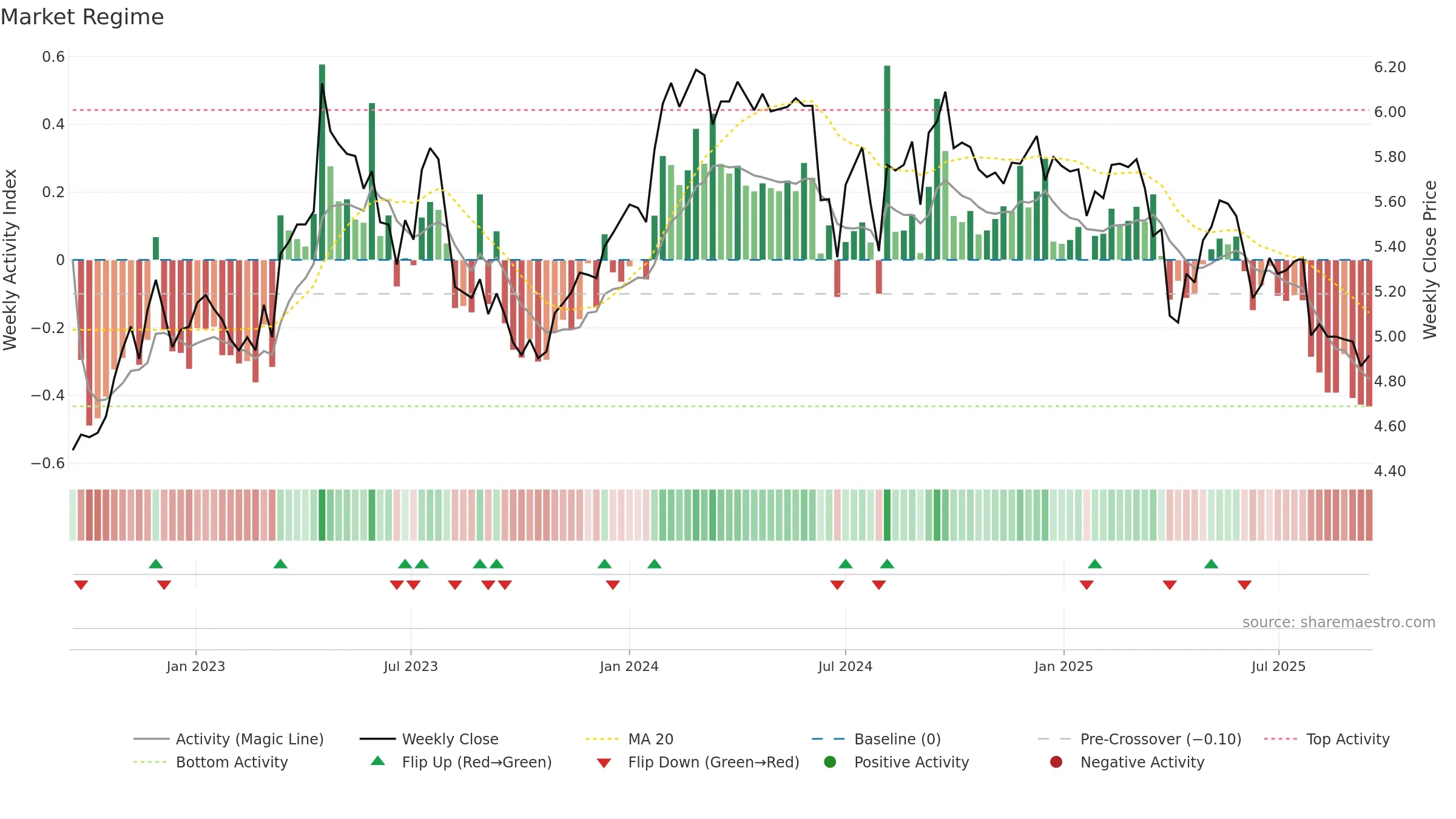Select the green flip-up marker just after Jan 2024

[x=654, y=564]
